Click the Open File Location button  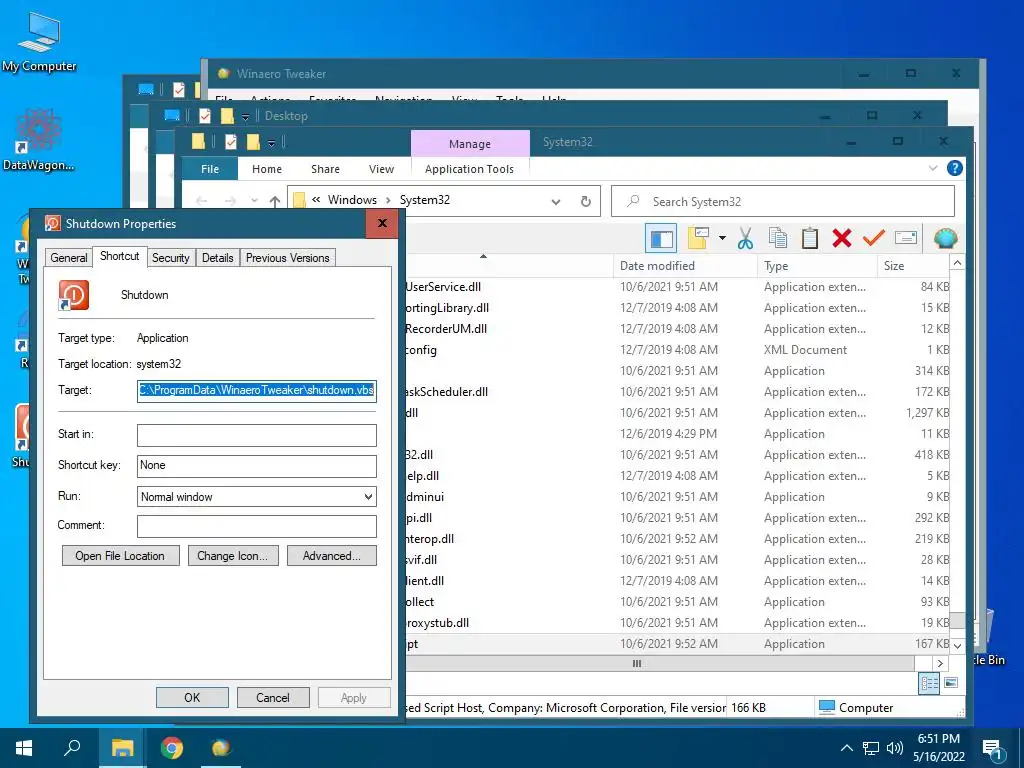(120, 556)
